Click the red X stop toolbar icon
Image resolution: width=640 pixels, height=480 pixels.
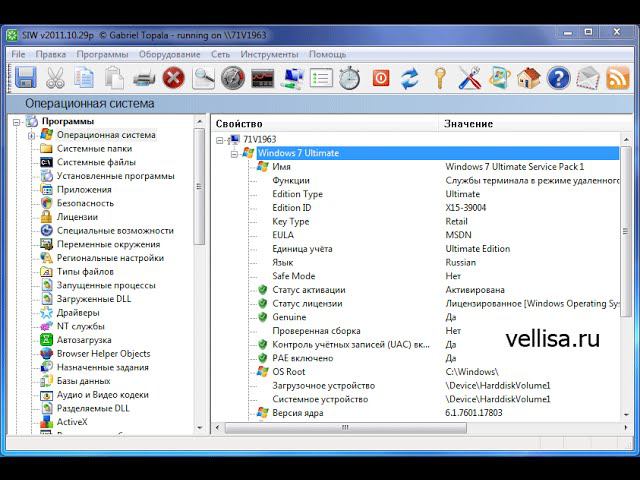click(173, 78)
